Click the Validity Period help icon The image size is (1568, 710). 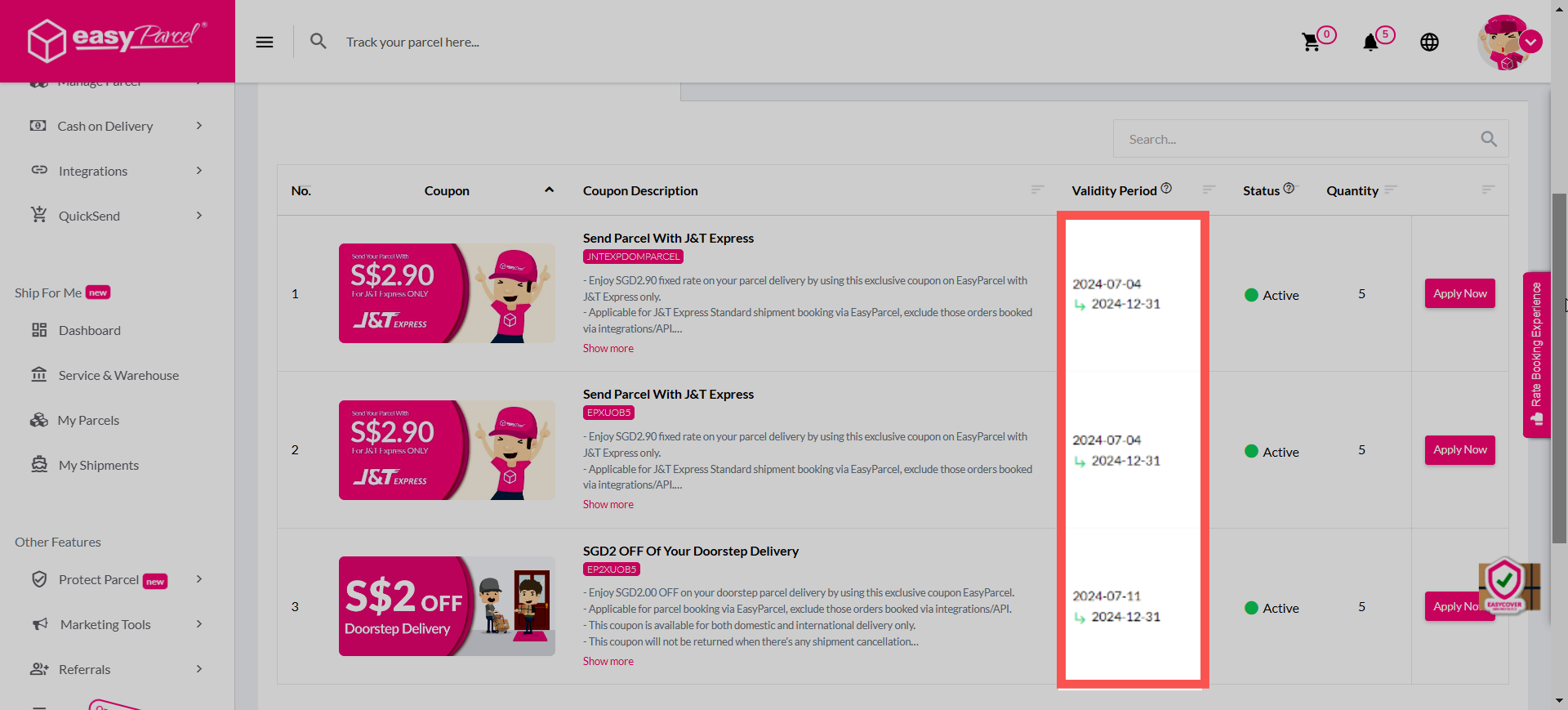click(1166, 188)
